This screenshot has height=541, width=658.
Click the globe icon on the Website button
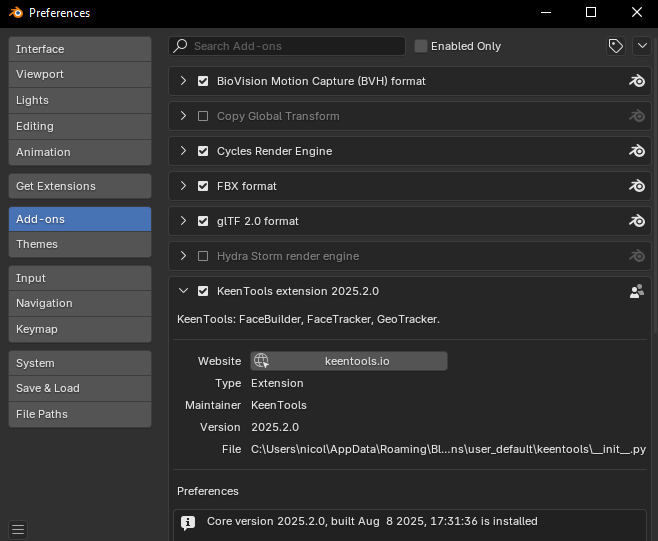tap(261, 361)
